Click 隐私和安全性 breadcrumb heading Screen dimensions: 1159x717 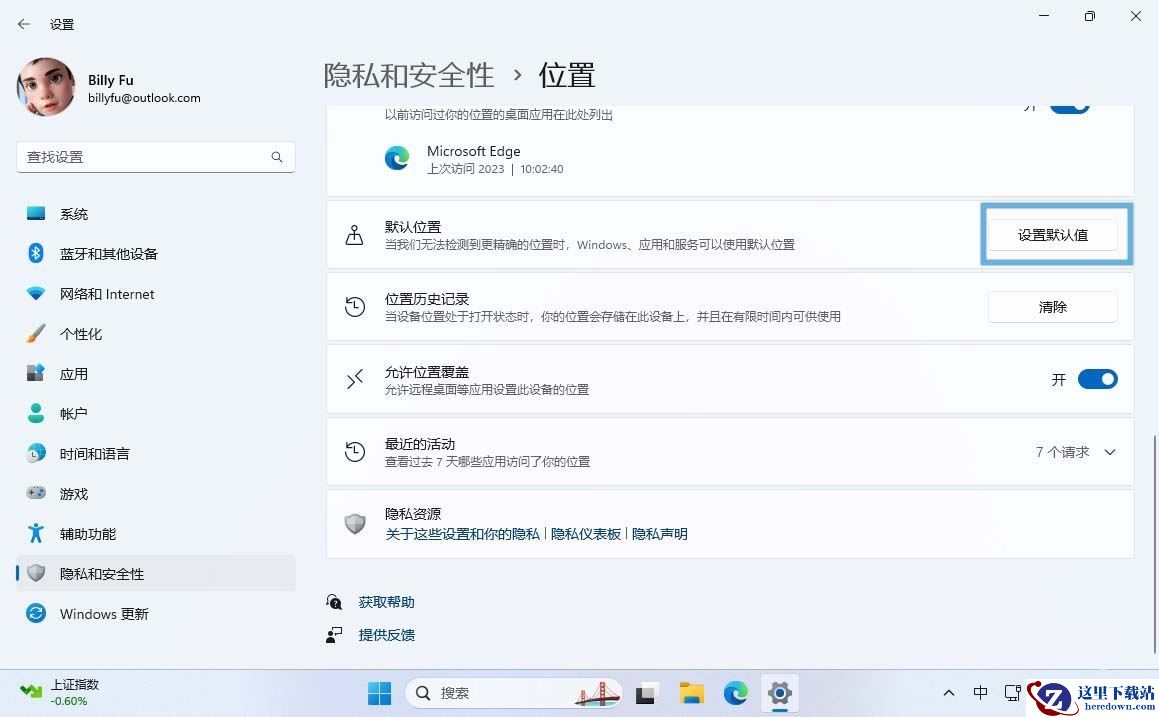[409, 75]
